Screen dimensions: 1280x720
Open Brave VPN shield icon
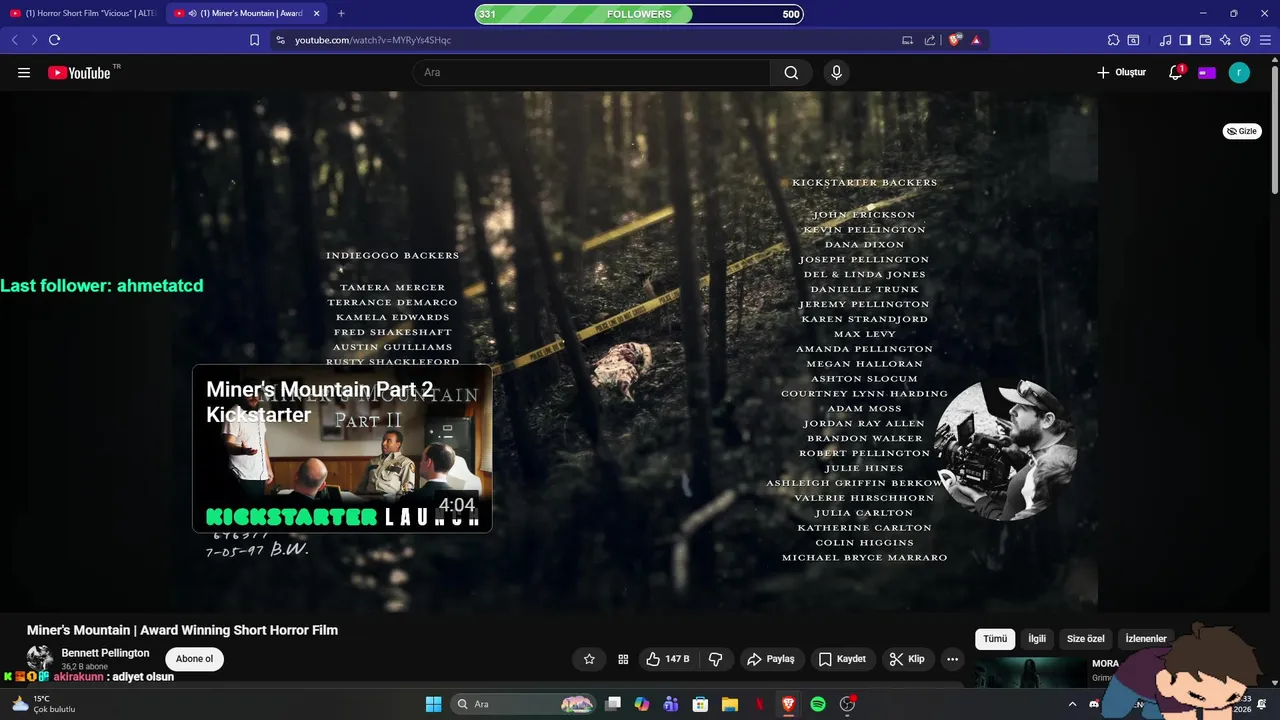pos(1245,40)
